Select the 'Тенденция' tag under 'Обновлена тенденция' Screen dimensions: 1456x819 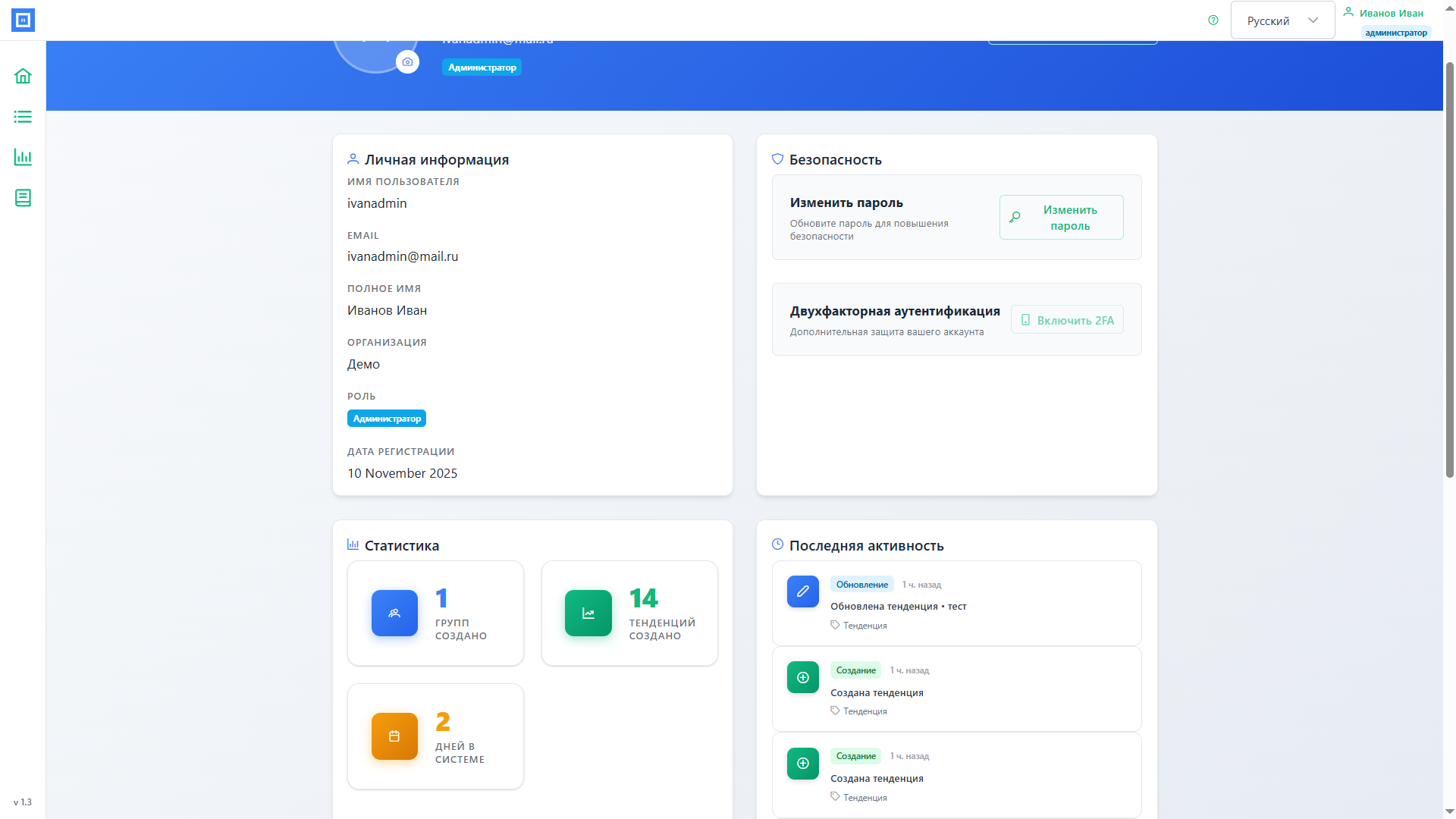click(x=858, y=625)
